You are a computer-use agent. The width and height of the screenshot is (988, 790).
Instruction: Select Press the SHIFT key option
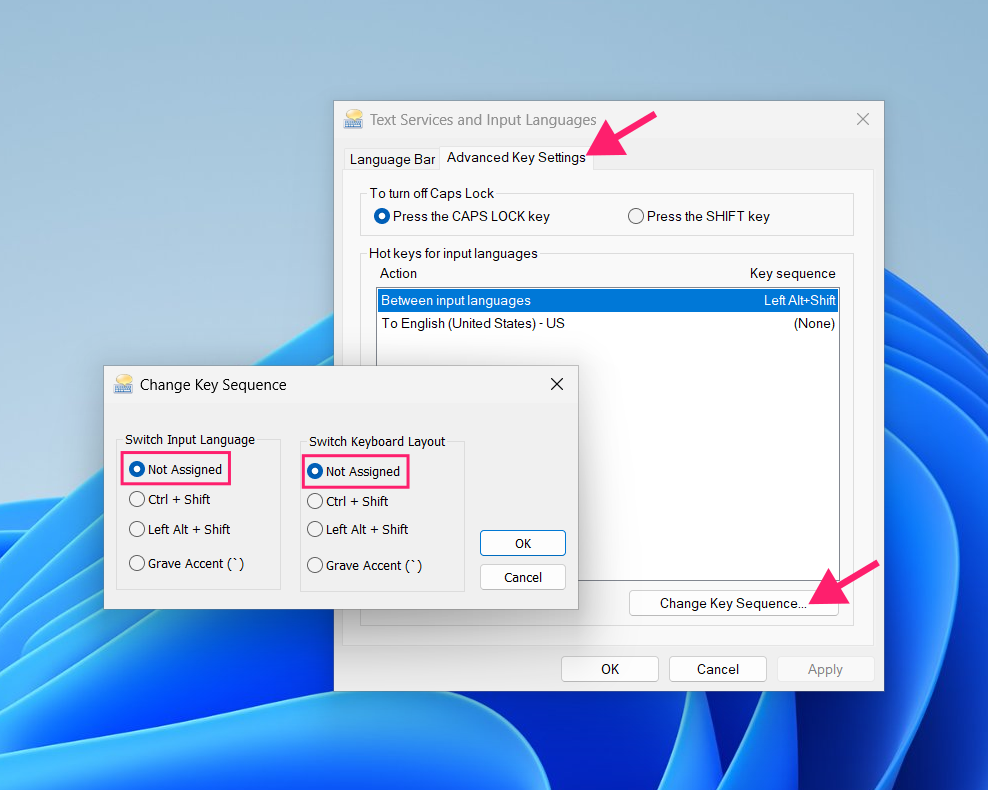pyautogui.click(x=699, y=216)
